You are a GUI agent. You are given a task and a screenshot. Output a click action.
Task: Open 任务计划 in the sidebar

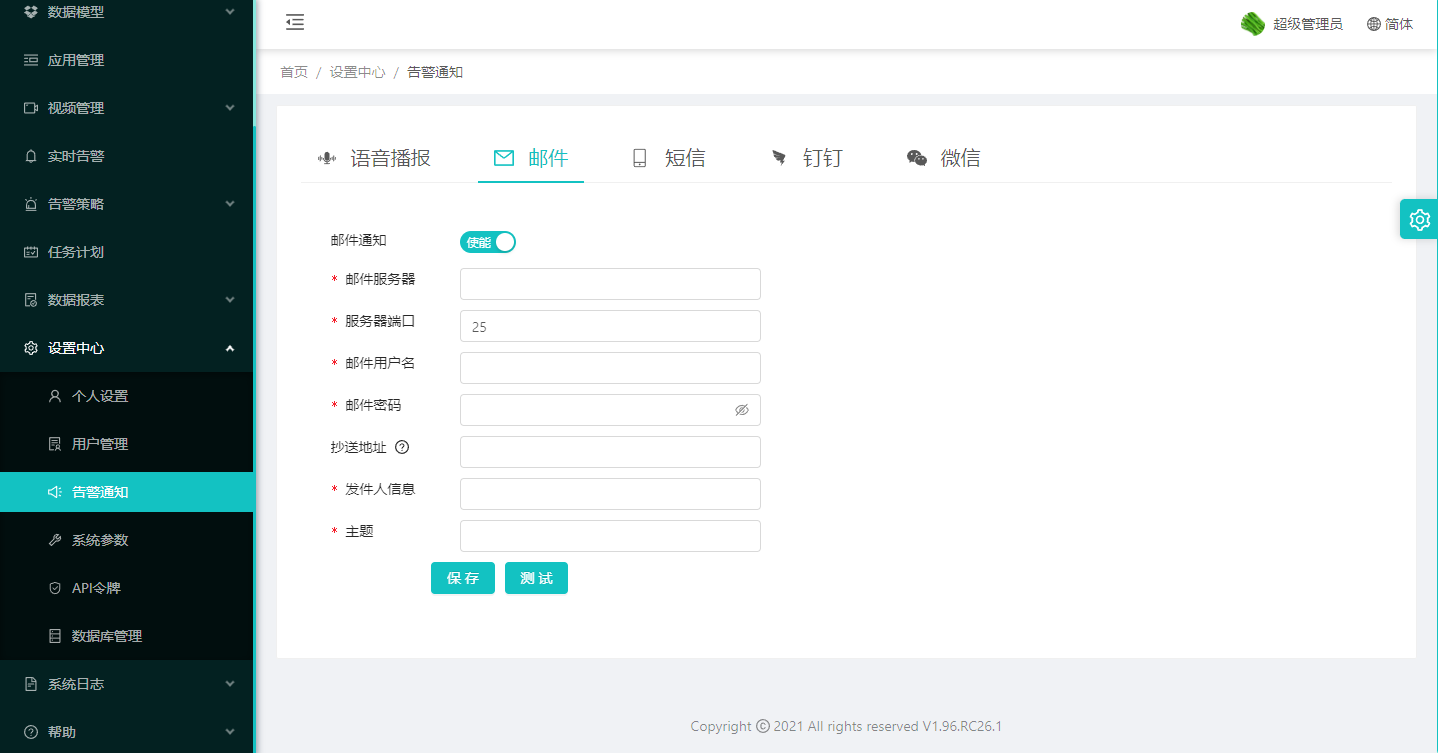(76, 252)
